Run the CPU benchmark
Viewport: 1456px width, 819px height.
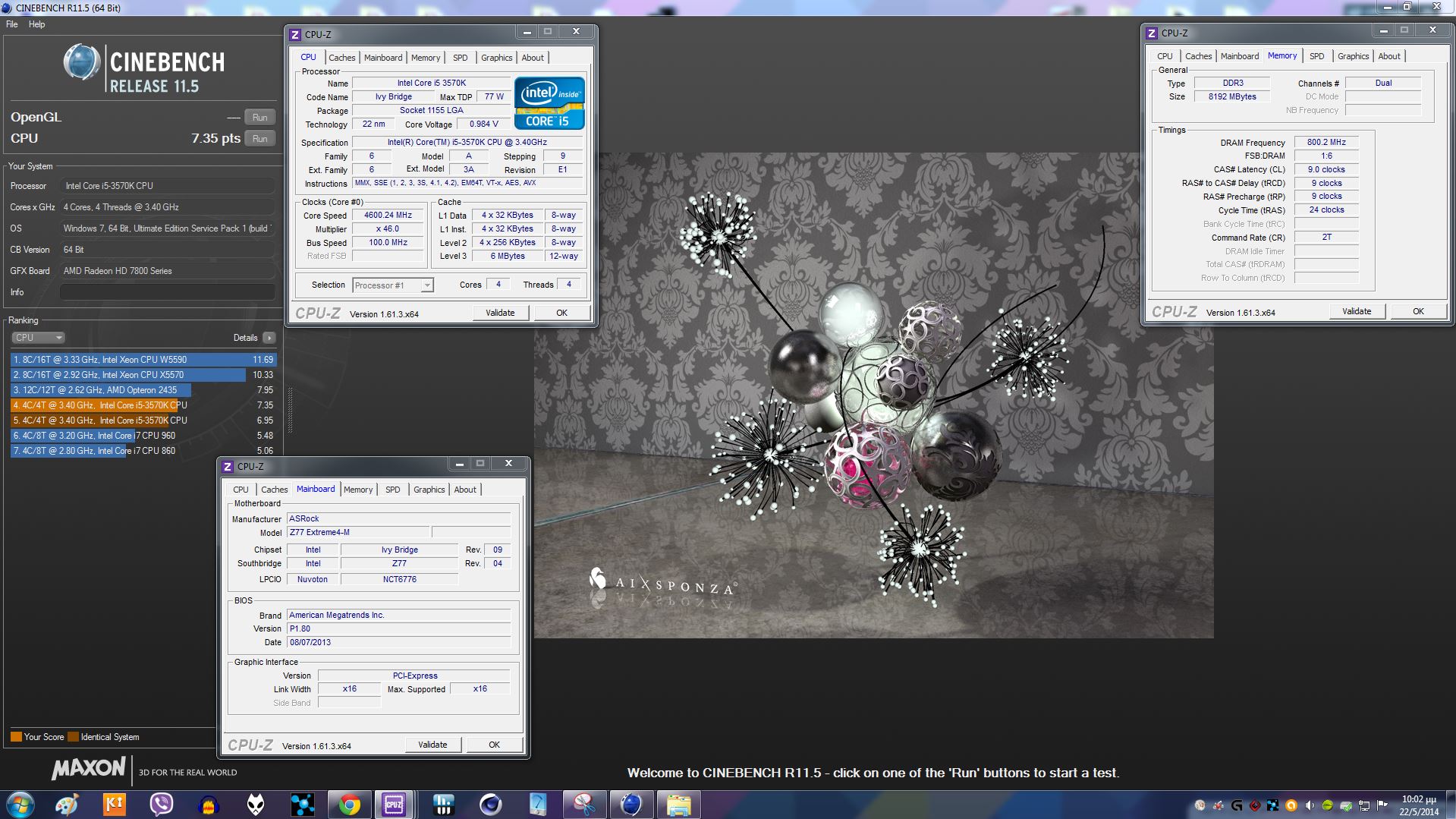point(259,139)
